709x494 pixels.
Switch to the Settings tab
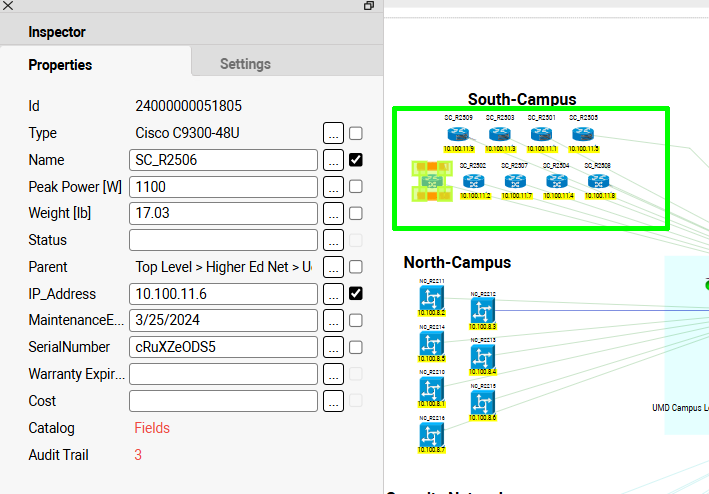(x=245, y=64)
